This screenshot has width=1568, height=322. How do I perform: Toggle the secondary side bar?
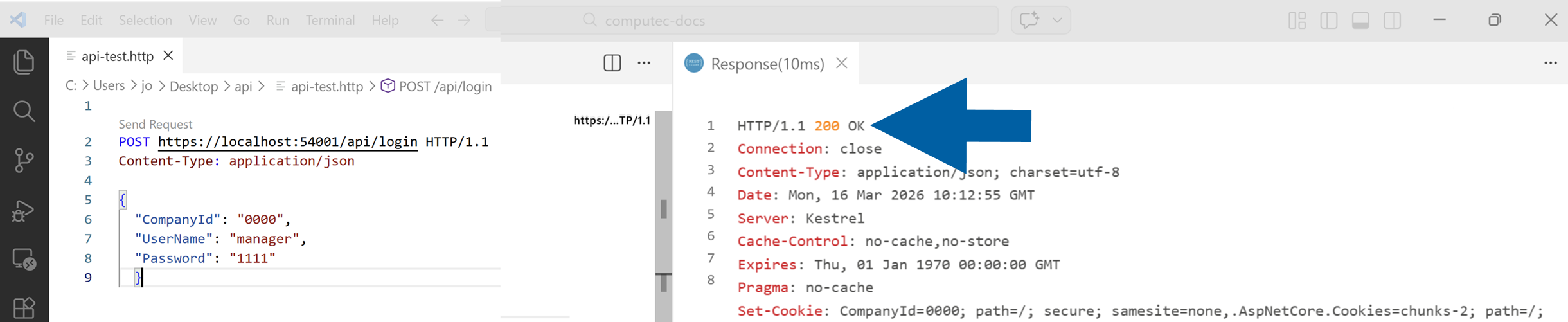[x=1392, y=21]
